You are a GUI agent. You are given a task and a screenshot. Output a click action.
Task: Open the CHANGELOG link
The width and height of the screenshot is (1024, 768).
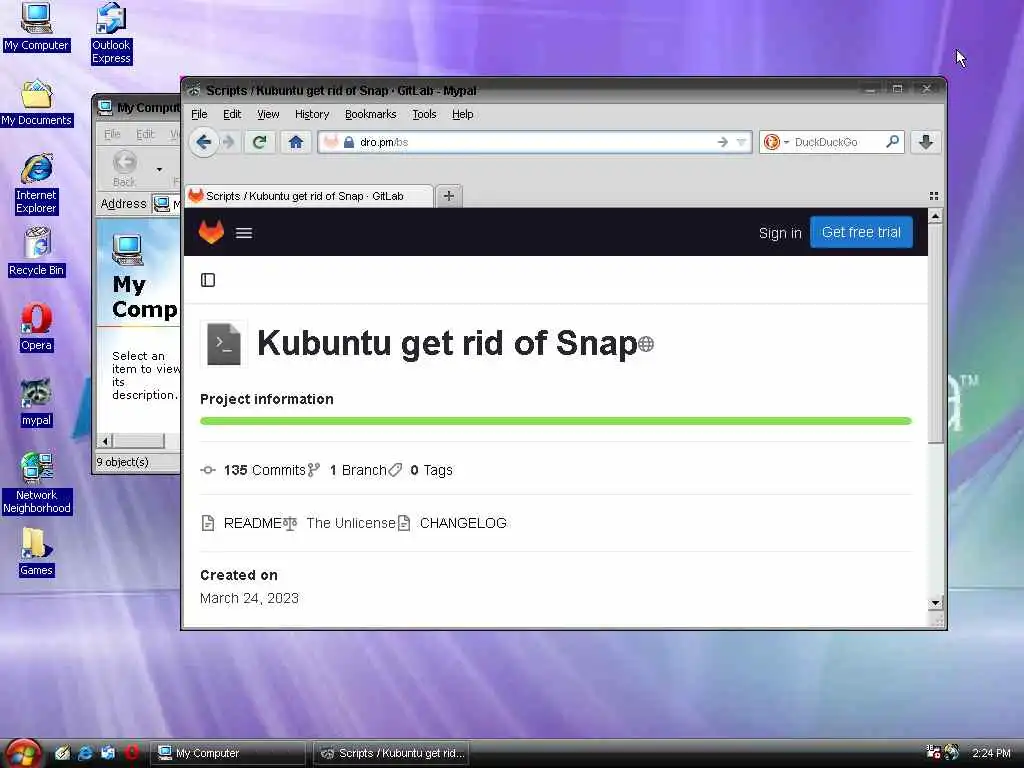point(452,523)
